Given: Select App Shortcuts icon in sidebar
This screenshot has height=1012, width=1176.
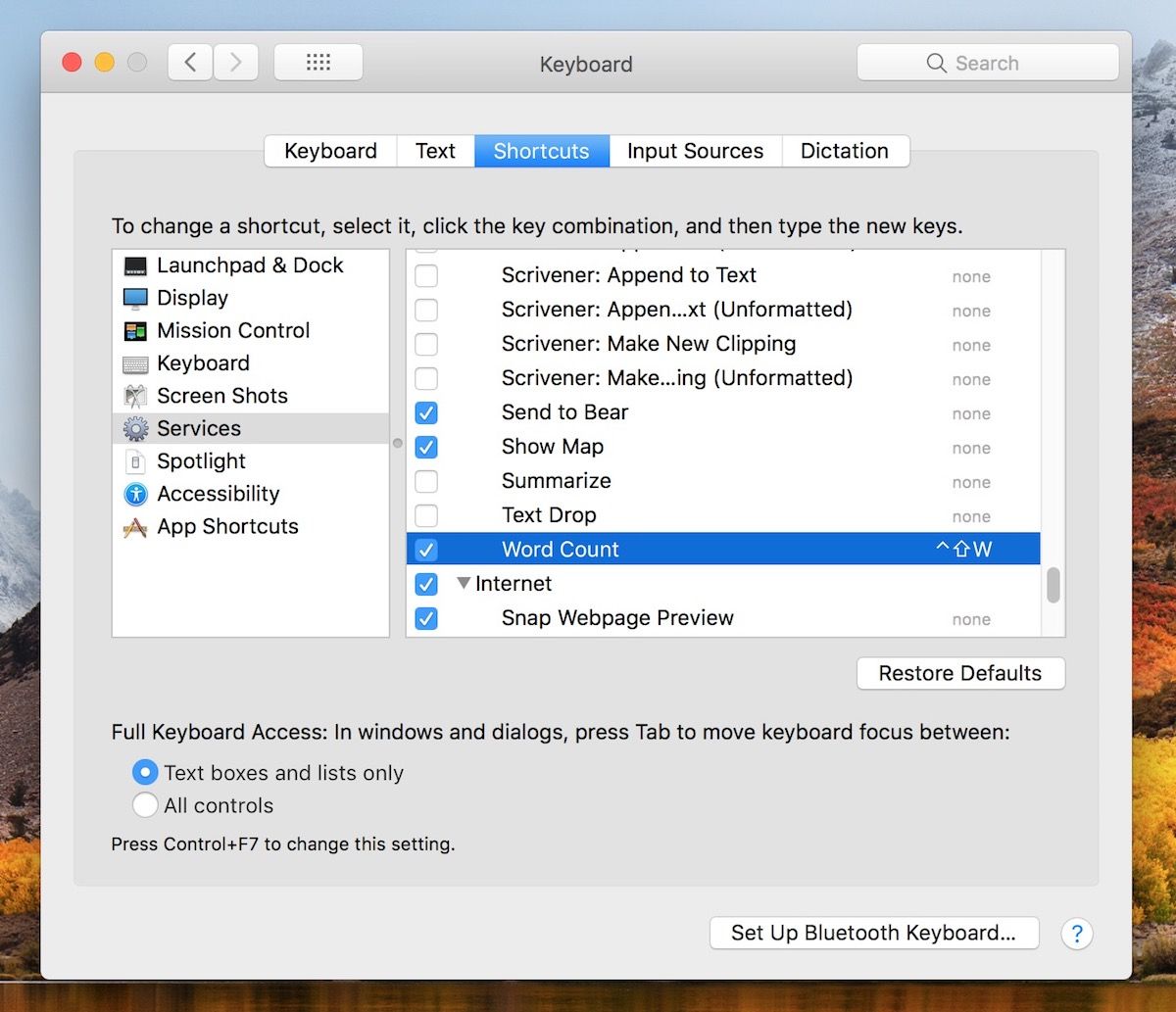Looking at the screenshot, I should pyautogui.click(x=135, y=527).
